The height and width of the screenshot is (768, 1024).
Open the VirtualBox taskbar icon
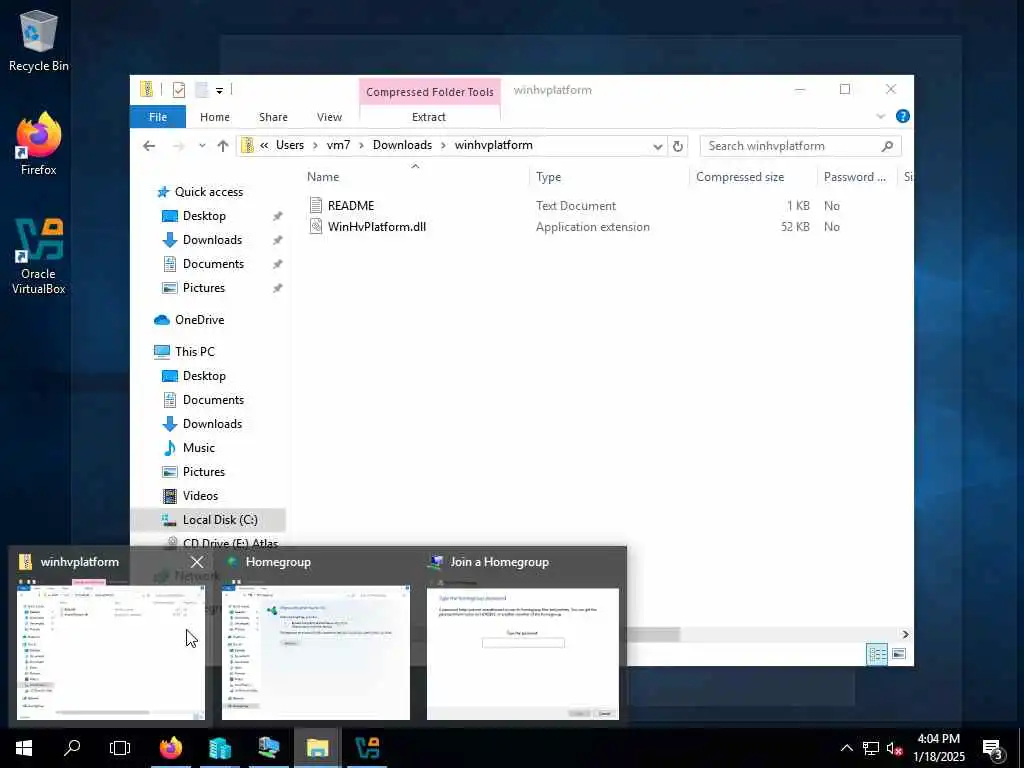[366, 748]
